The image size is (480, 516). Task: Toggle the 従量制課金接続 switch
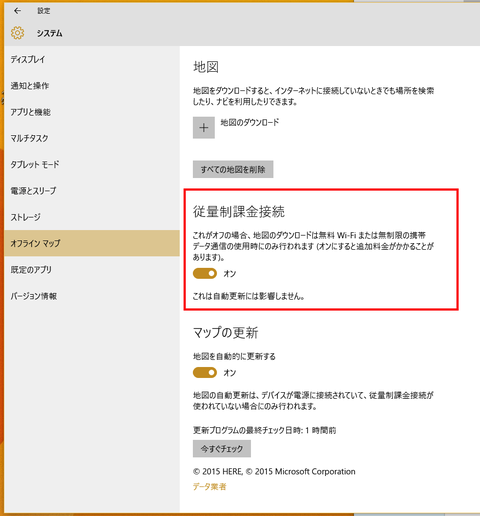click(205, 274)
